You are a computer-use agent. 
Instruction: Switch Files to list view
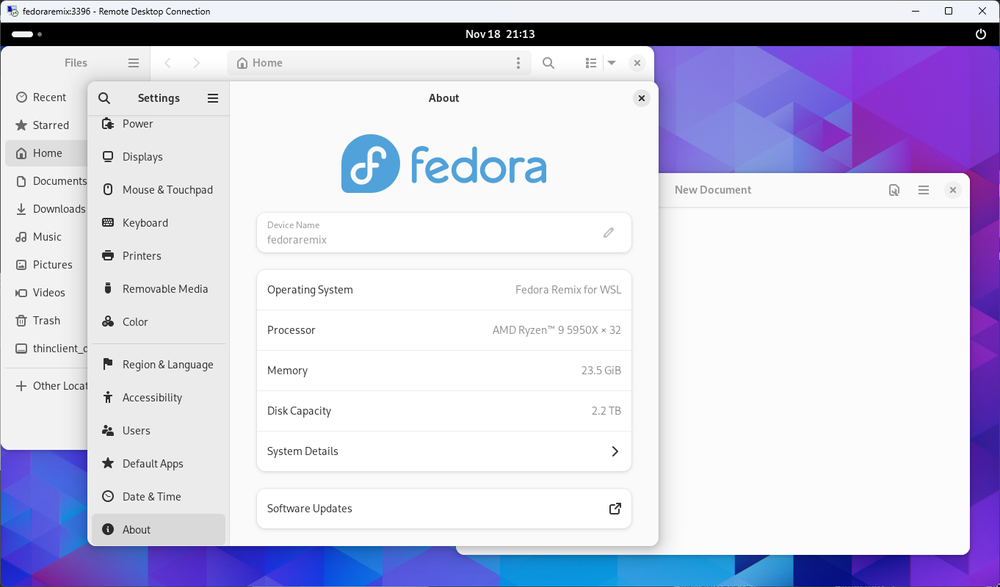coord(591,62)
